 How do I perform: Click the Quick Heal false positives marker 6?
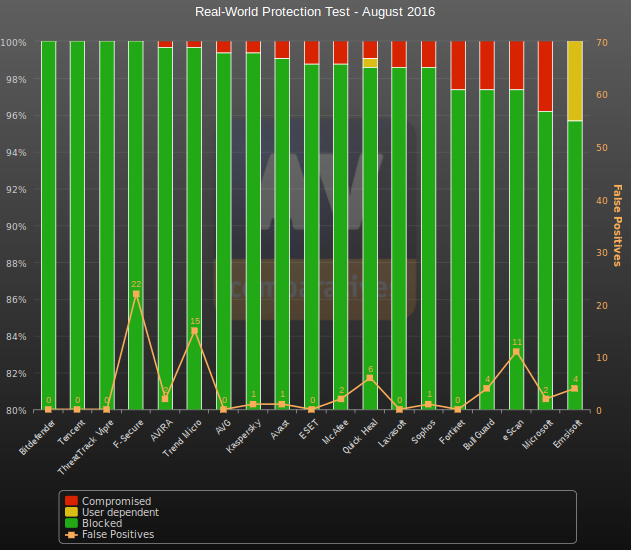point(370,378)
